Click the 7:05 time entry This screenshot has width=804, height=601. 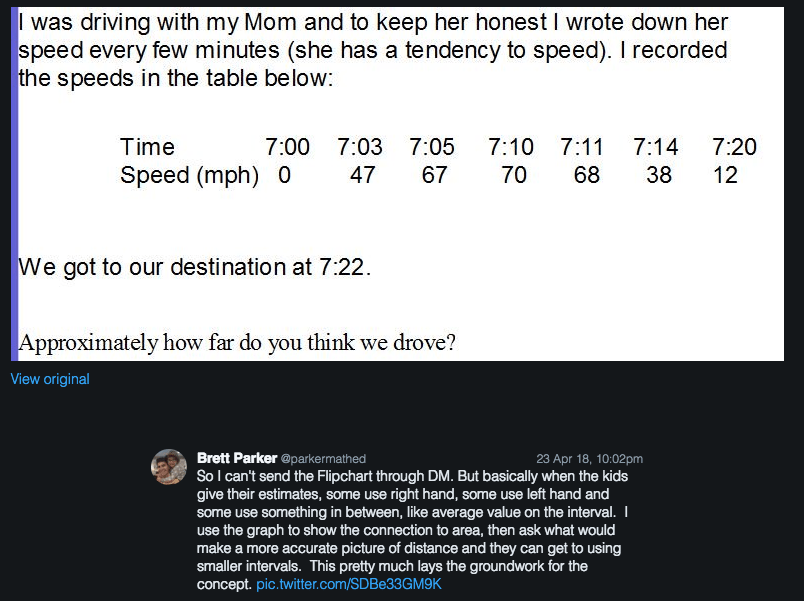[432, 147]
